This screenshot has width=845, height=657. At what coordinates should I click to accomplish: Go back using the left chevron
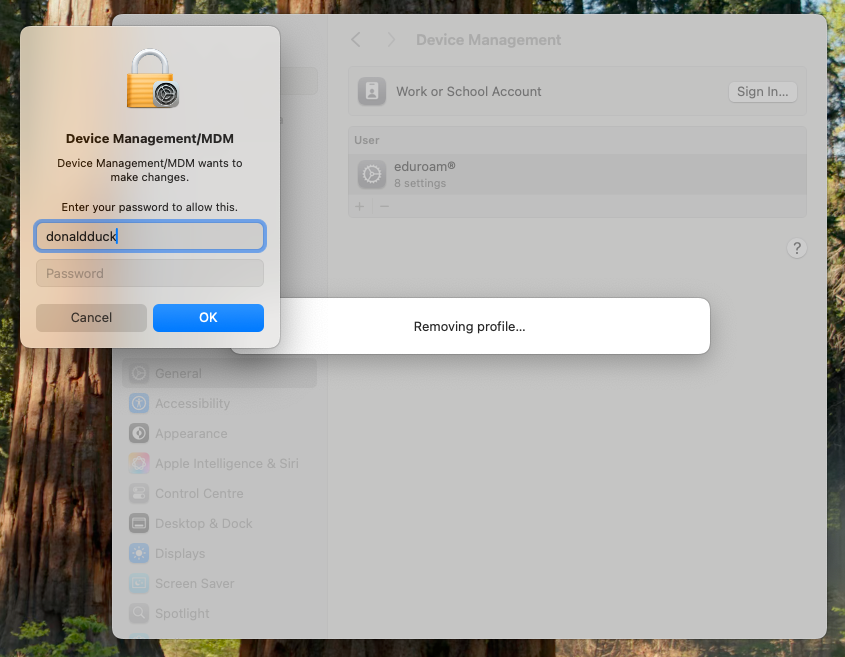point(355,40)
